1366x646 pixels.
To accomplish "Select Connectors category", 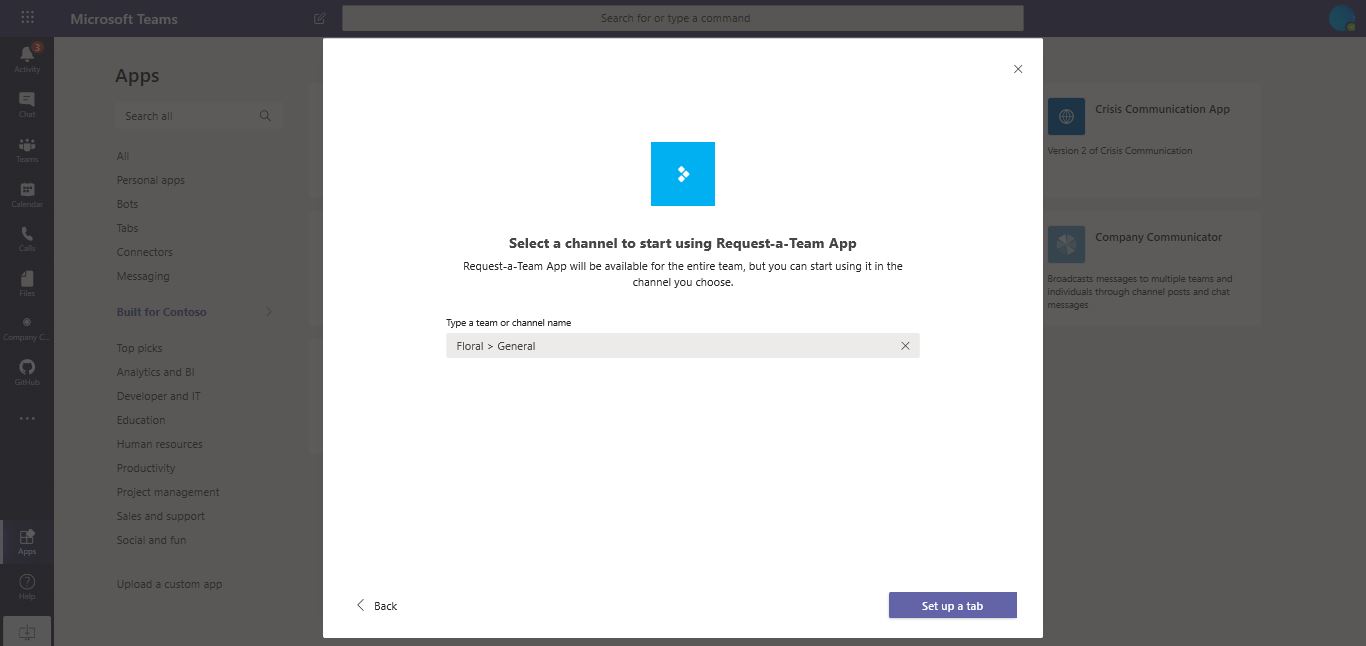I will [x=145, y=252].
